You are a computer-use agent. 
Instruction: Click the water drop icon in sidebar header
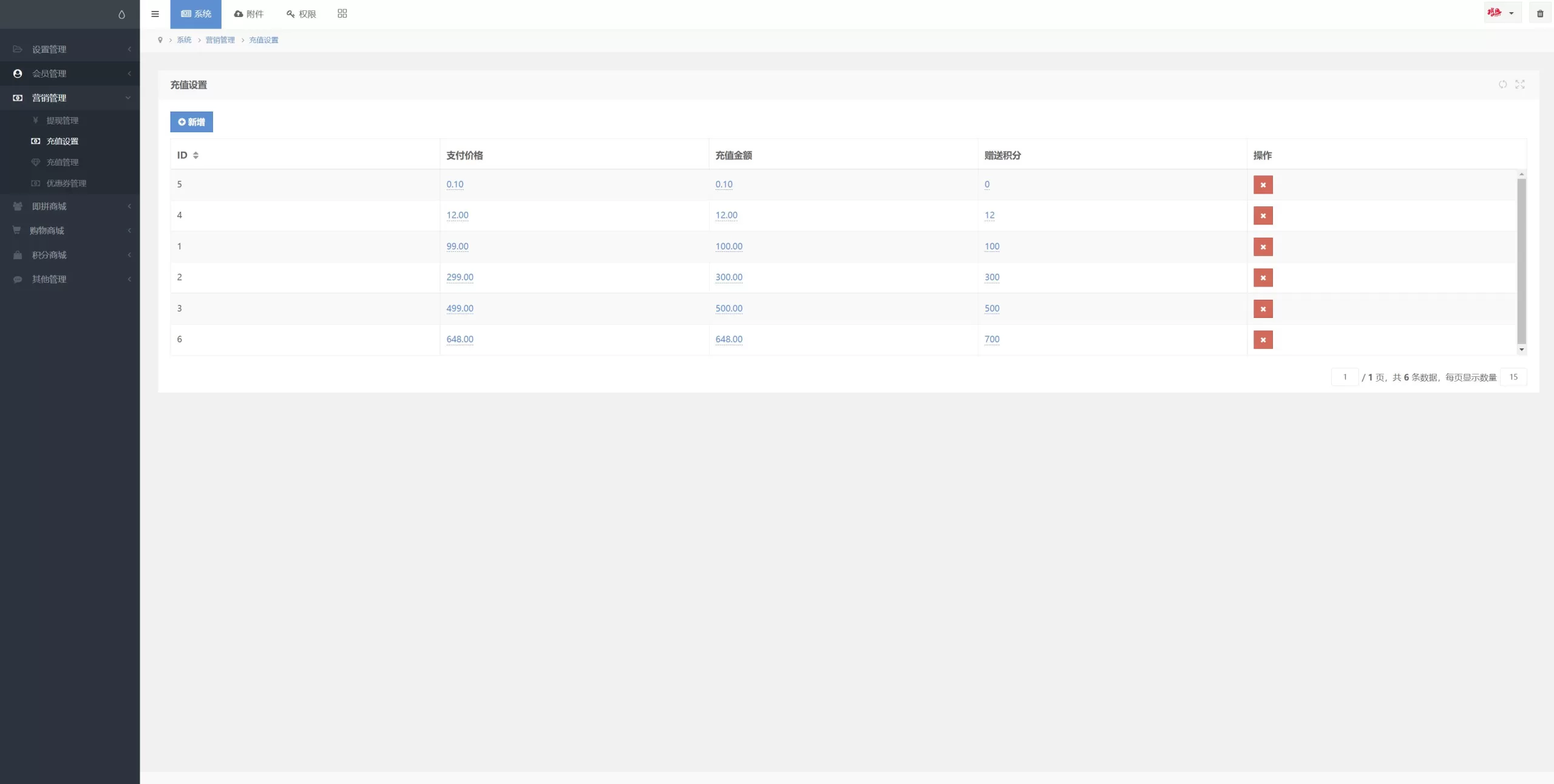point(121,15)
